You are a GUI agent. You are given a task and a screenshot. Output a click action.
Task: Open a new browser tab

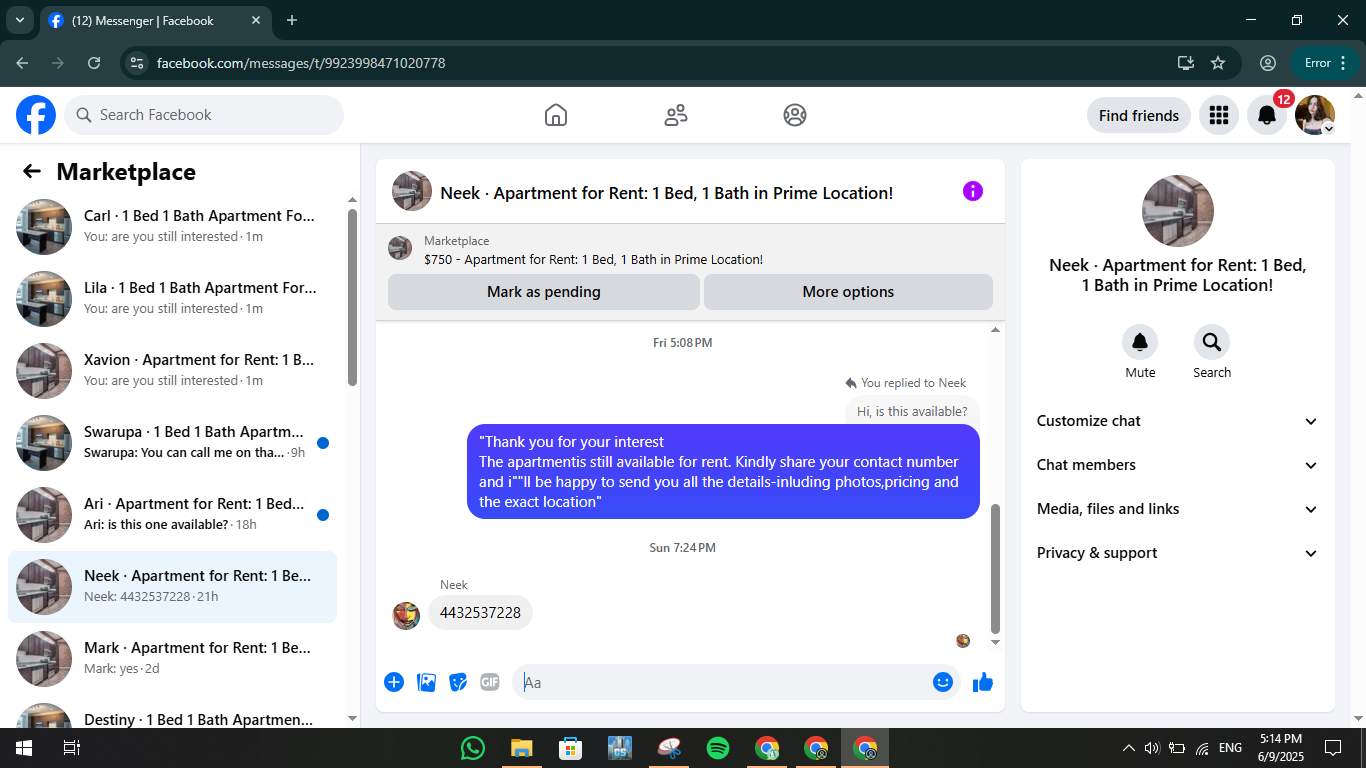(x=292, y=20)
